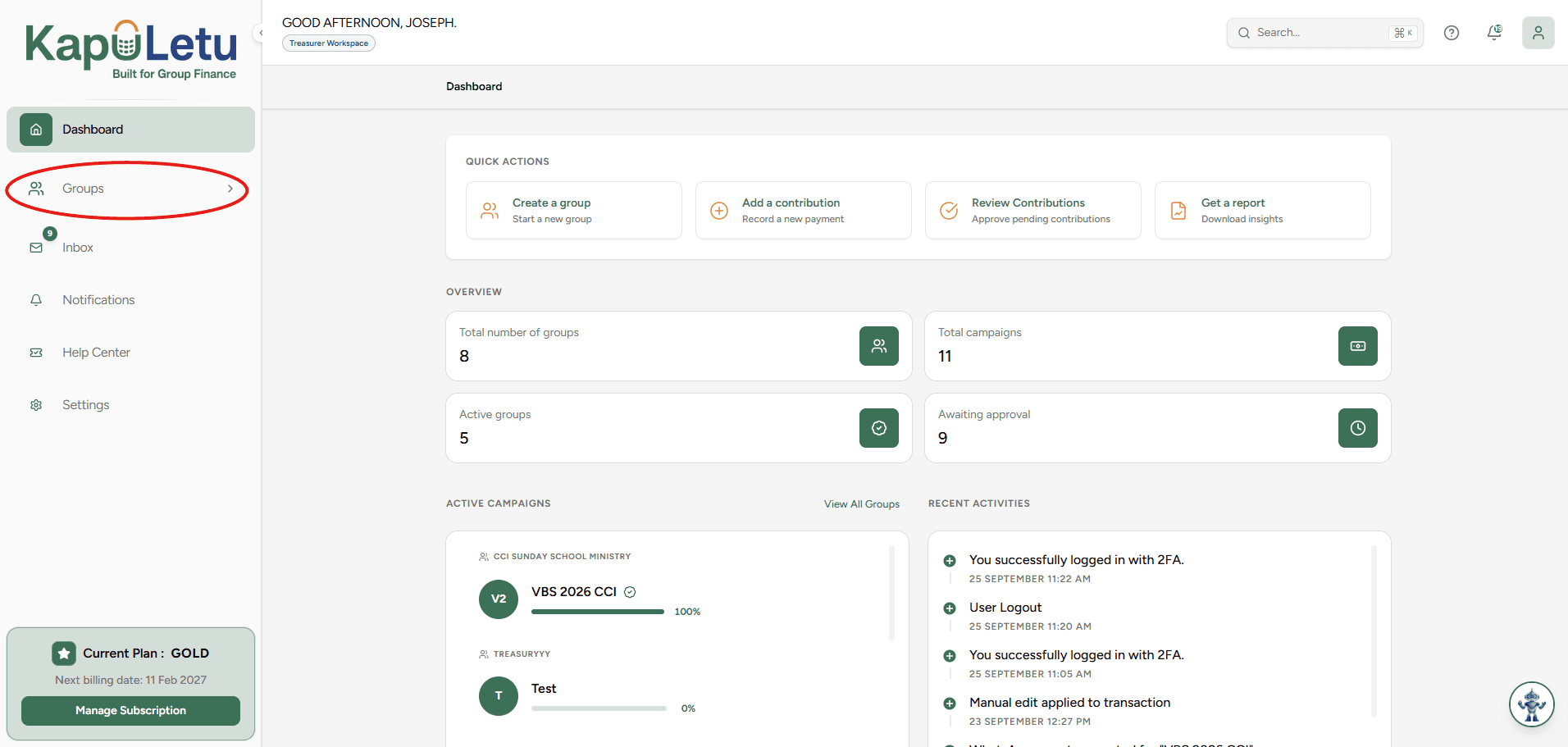The image size is (1568, 747).
Task: Click the Manage Subscription button
Action: pyautogui.click(x=131, y=711)
